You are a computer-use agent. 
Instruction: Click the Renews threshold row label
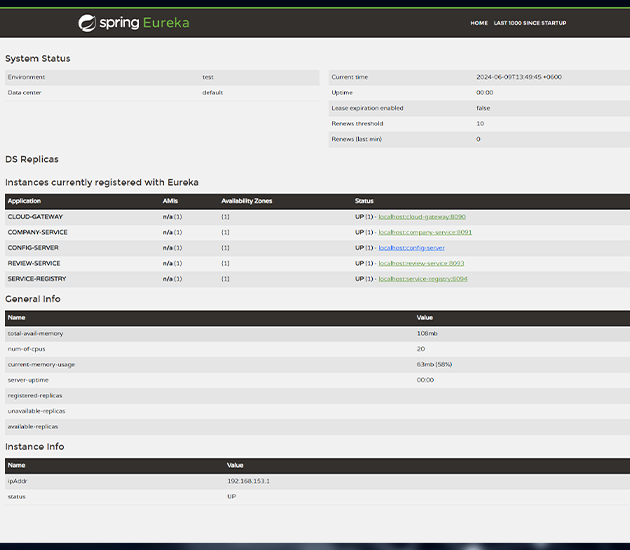pyautogui.click(x=357, y=124)
